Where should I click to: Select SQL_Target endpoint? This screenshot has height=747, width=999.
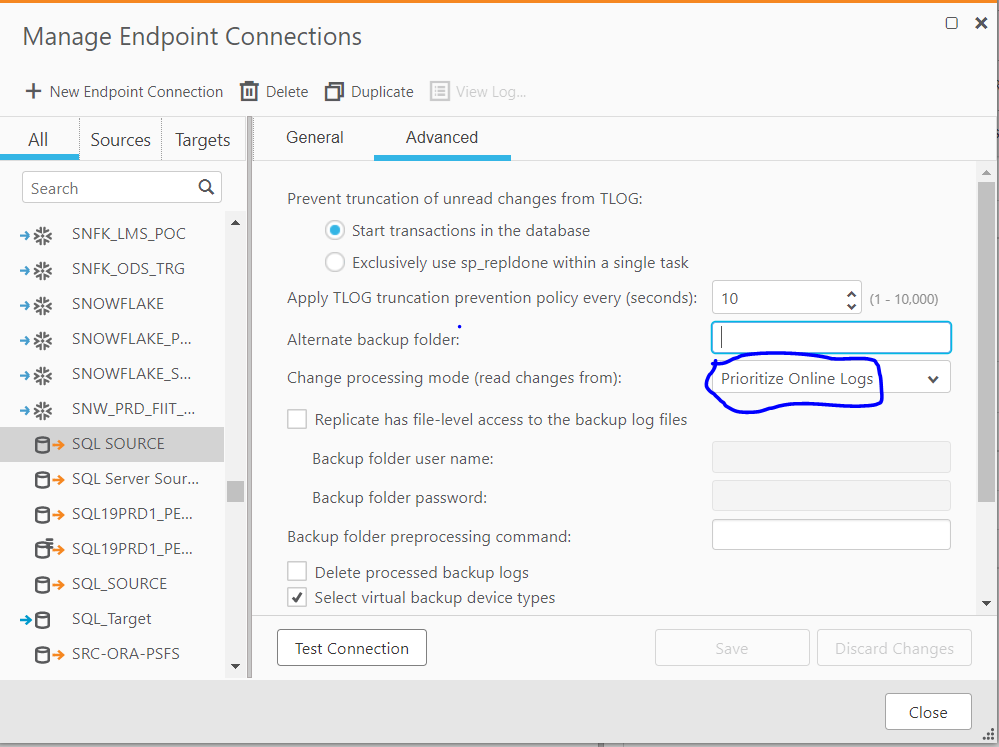click(x=112, y=619)
